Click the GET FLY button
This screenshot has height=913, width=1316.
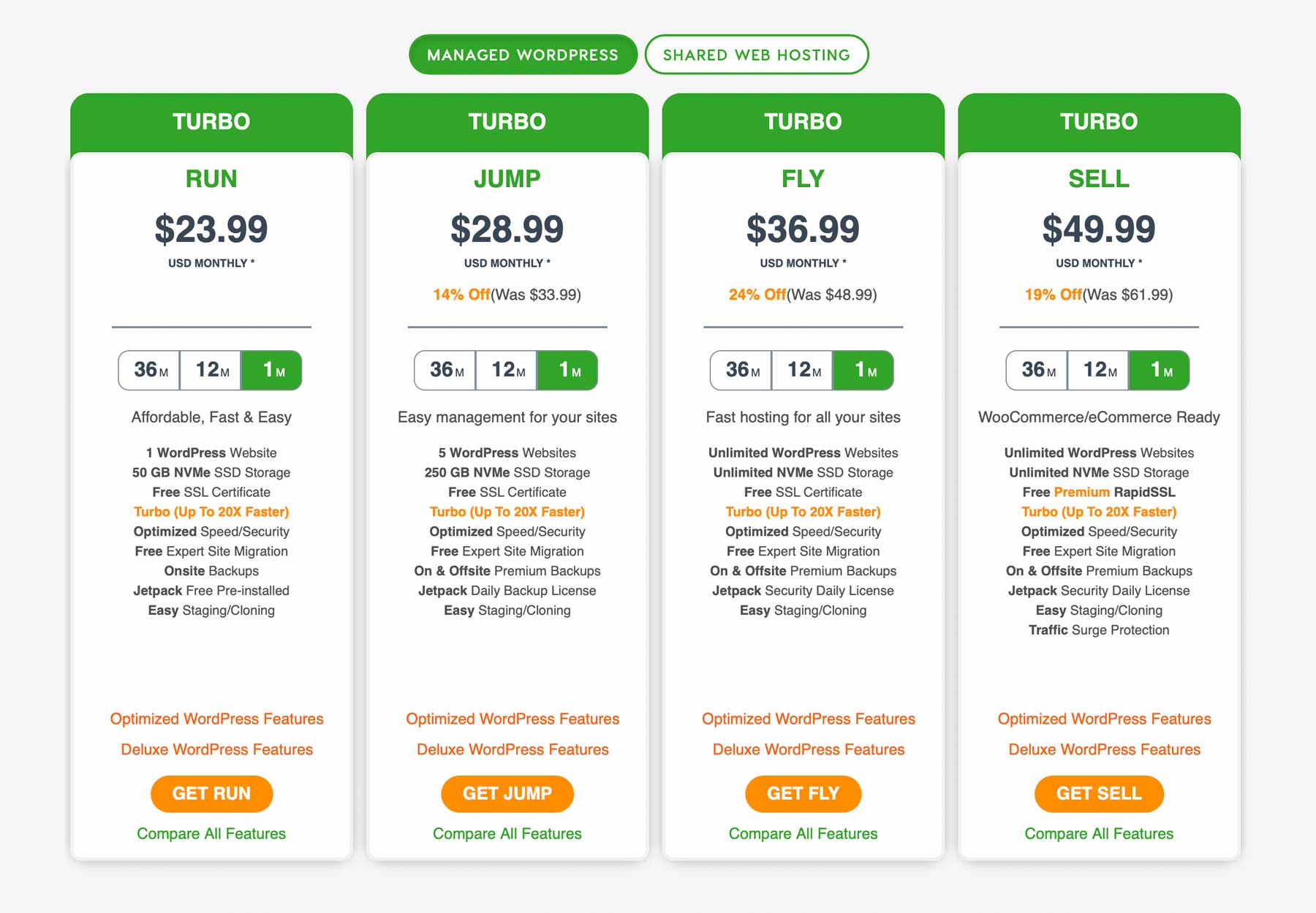[803, 794]
